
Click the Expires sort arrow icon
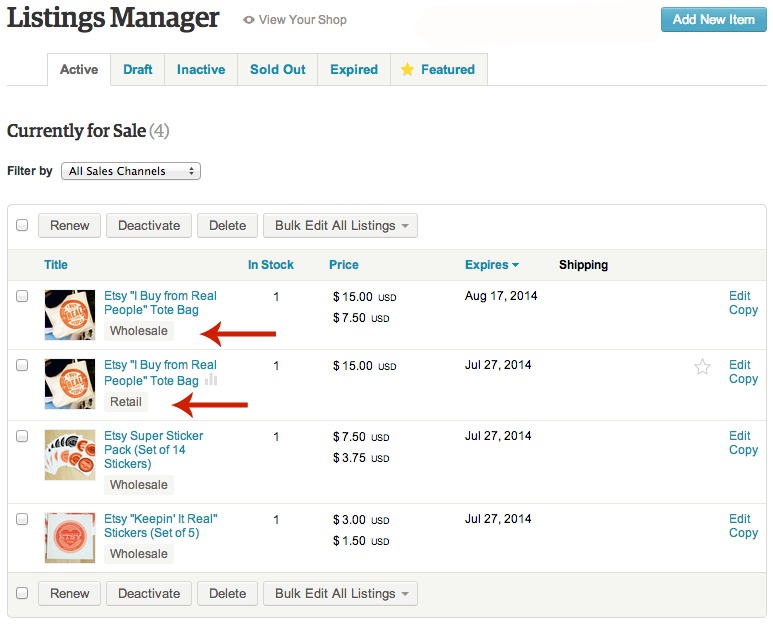[x=516, y=265]
